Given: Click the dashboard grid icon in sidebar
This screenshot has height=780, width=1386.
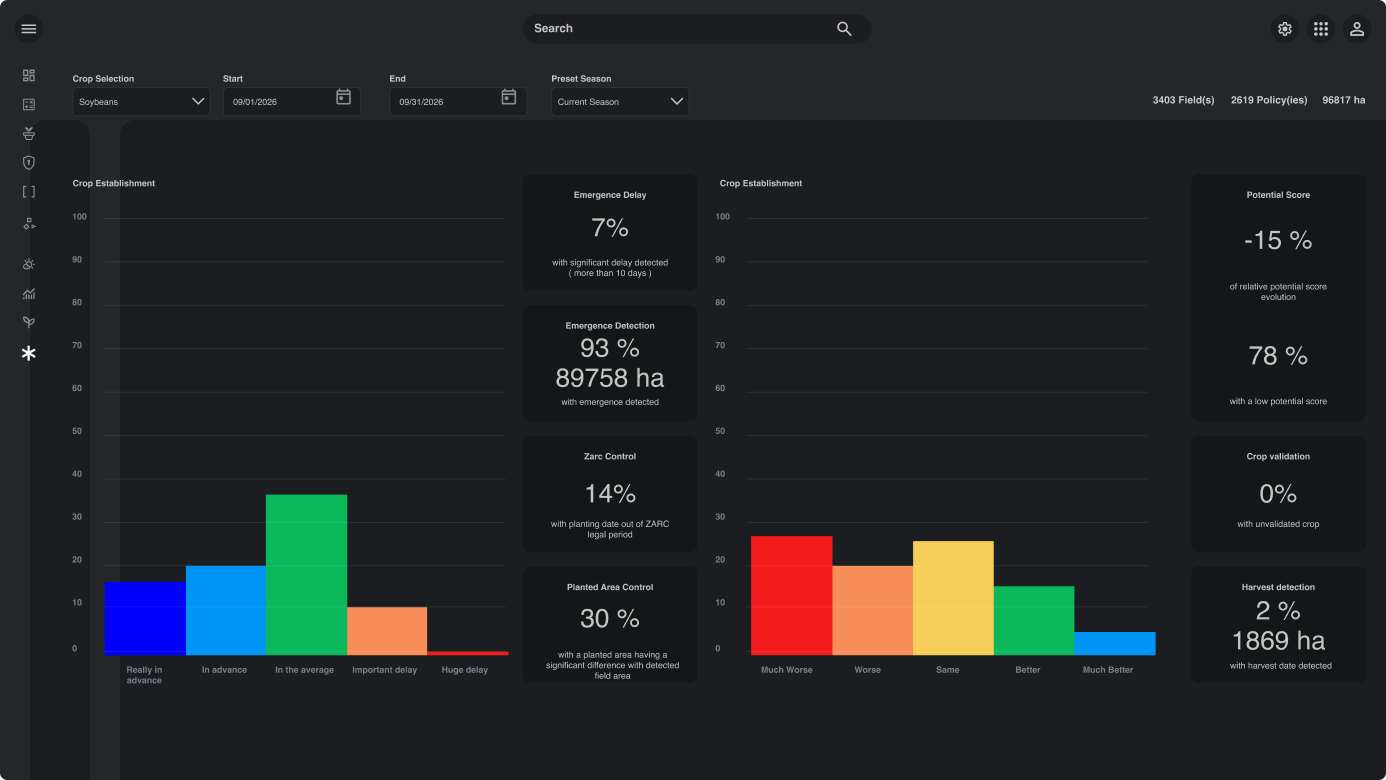Looking at the screenshot, I should tap(29, 75).
